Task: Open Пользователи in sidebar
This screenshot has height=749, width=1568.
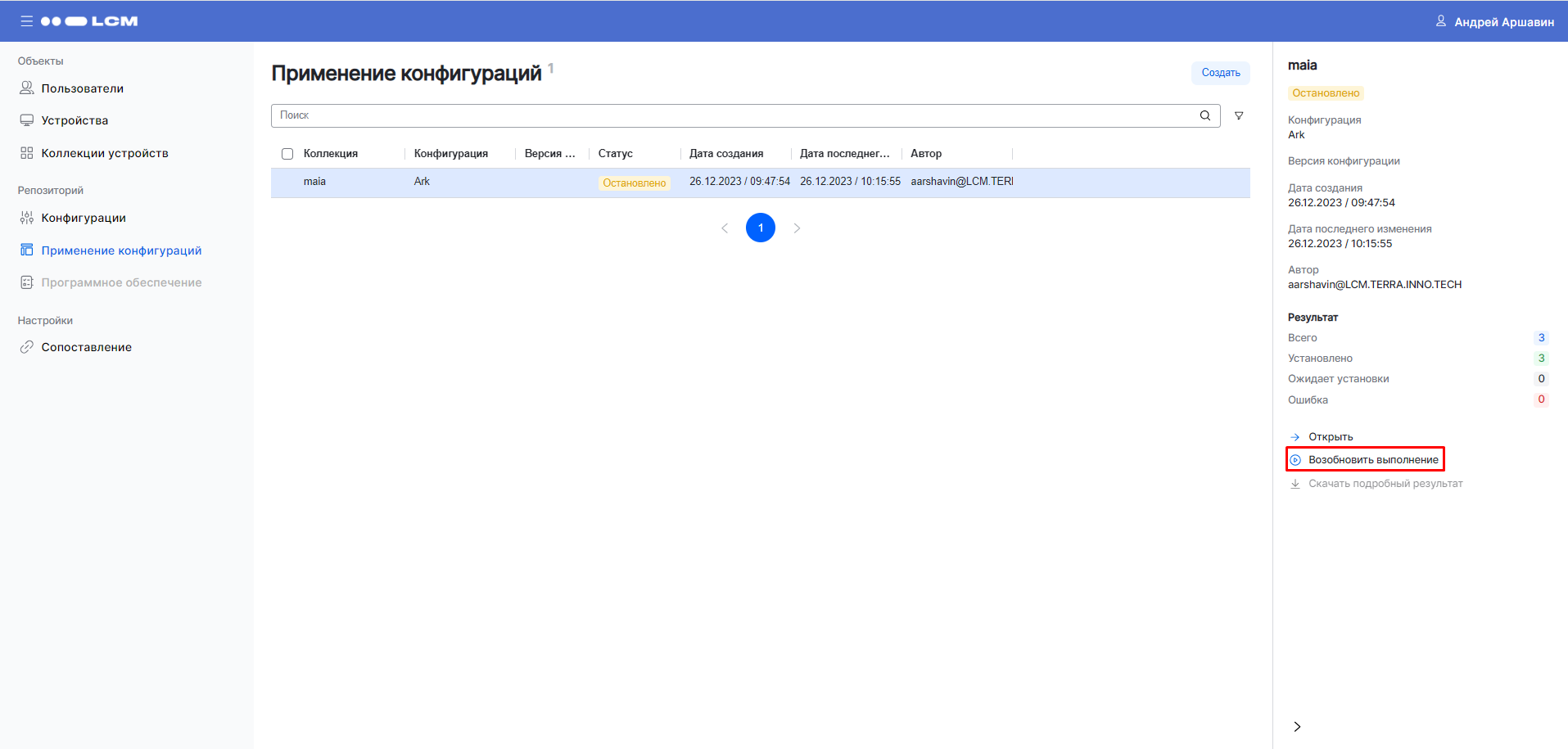Action: point(82,88)
